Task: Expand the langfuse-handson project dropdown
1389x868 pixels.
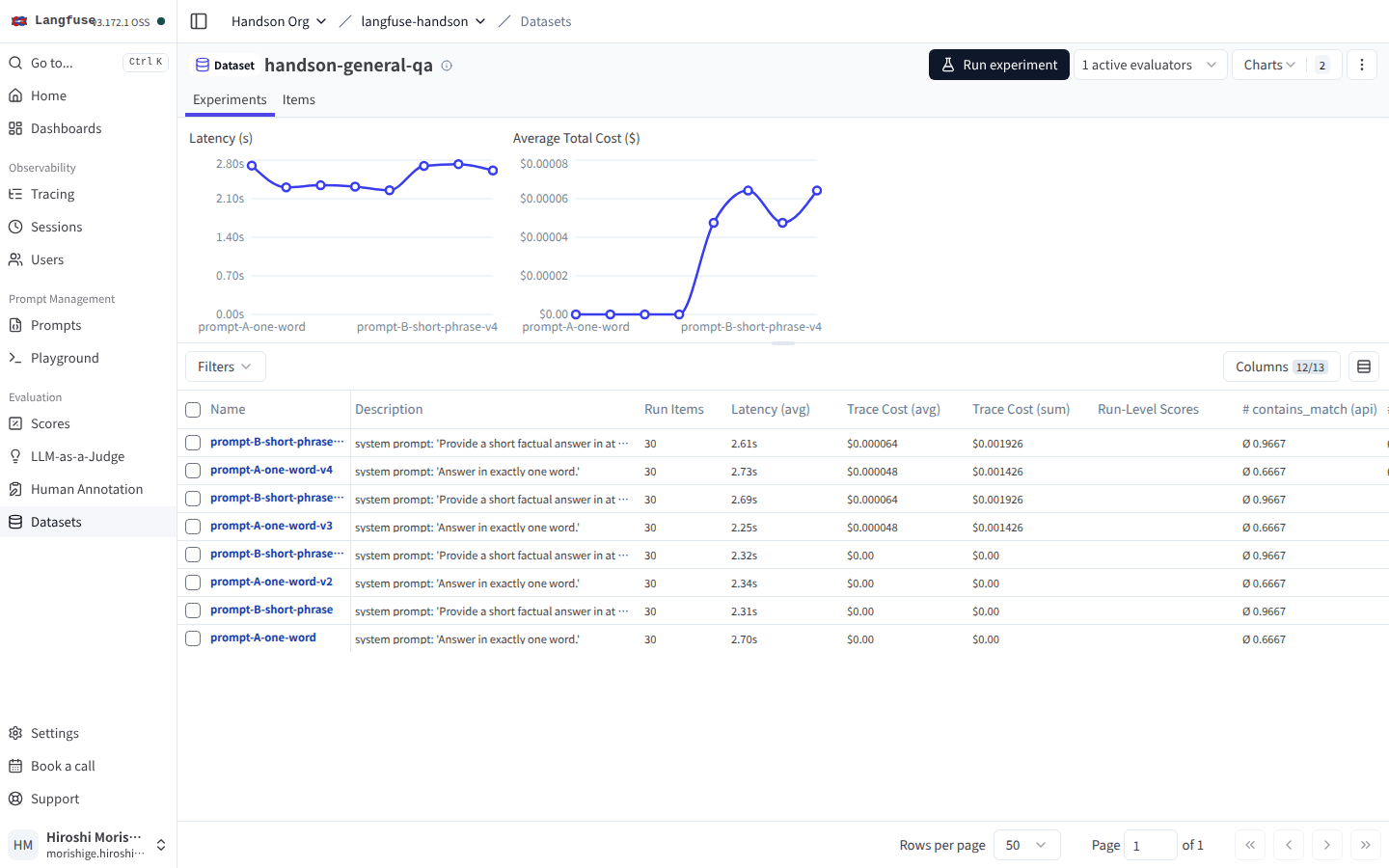Action: tap(423, 21)
